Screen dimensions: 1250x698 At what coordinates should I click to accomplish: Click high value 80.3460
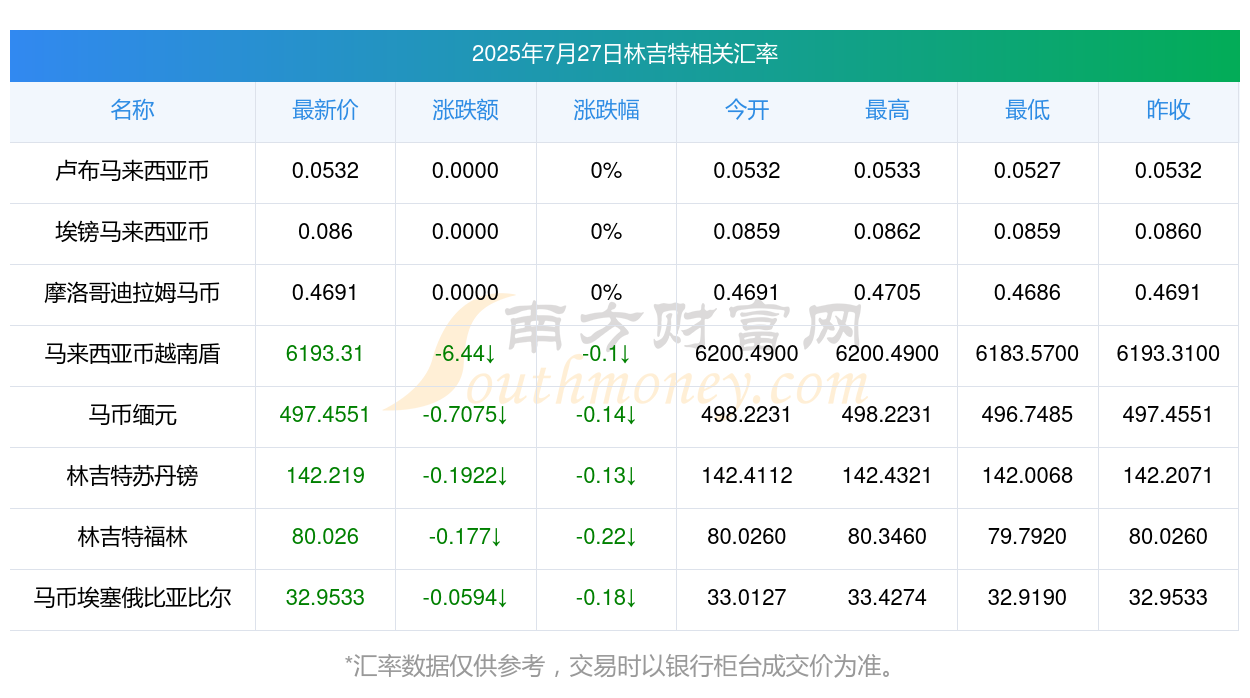887,537
